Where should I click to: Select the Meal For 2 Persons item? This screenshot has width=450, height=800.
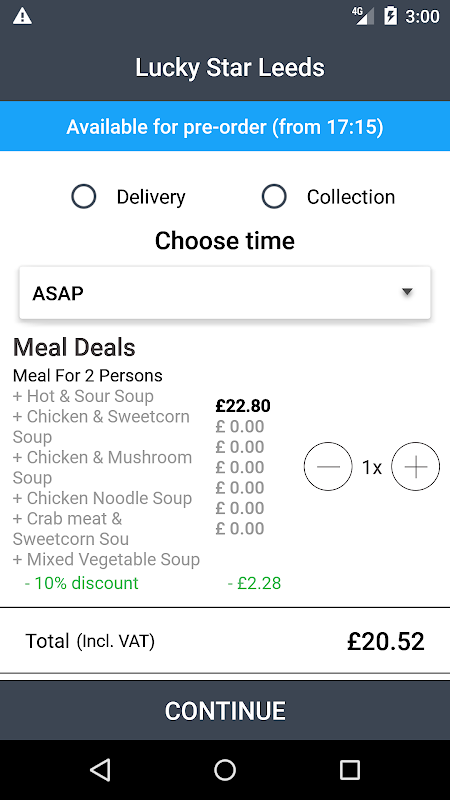[x=88, y=376]
